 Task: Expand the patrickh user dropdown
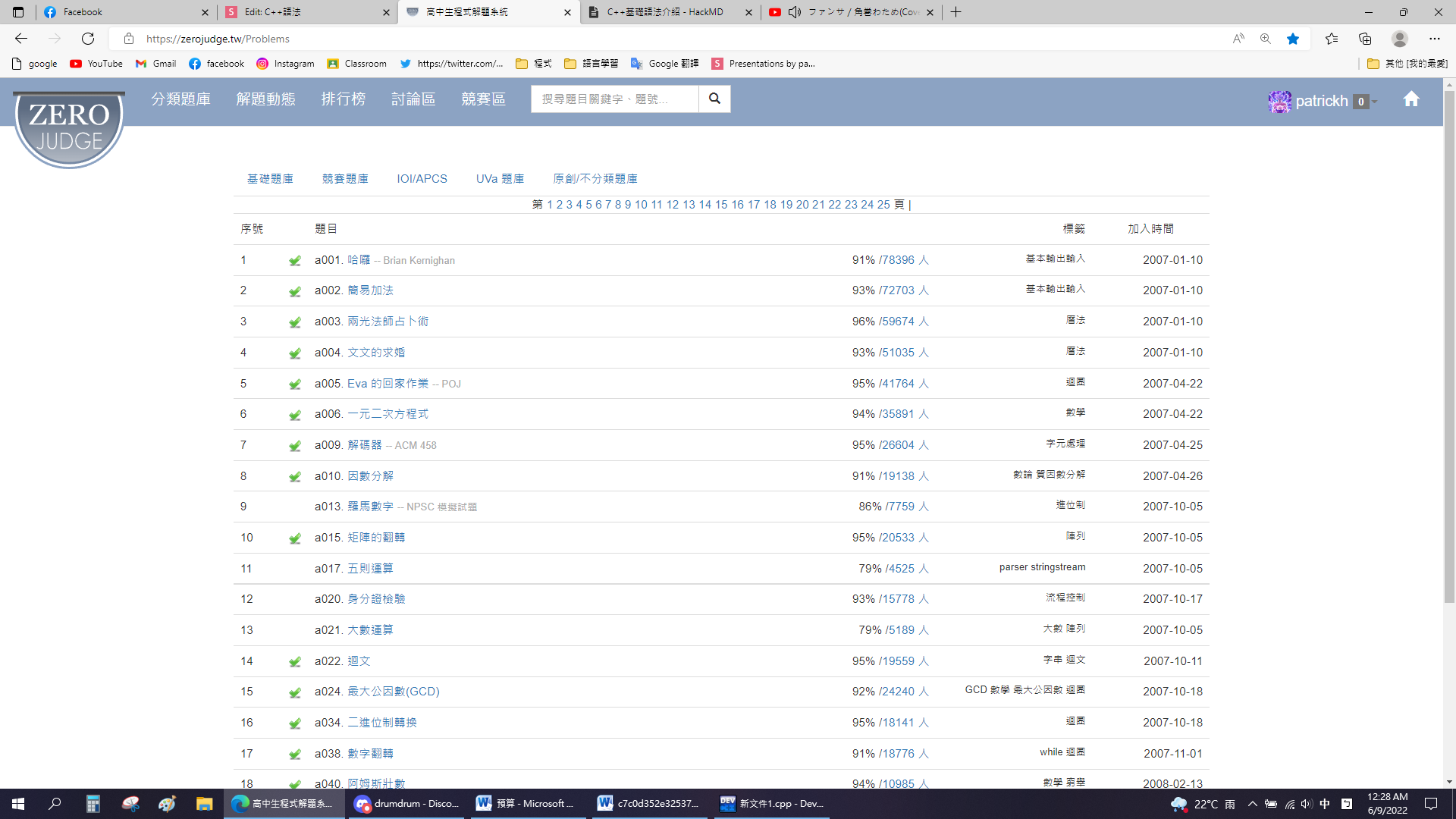point(1374,102)
